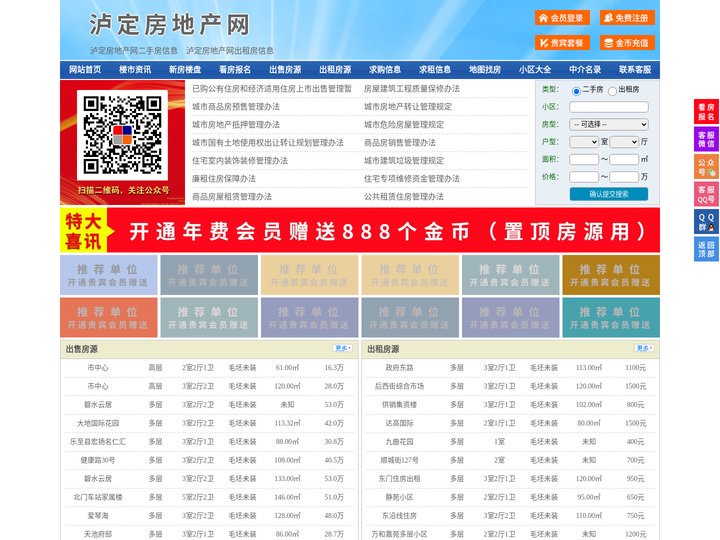
Task: Open the 健康路30号 sale listing
Action: click(x=98, y=460)
